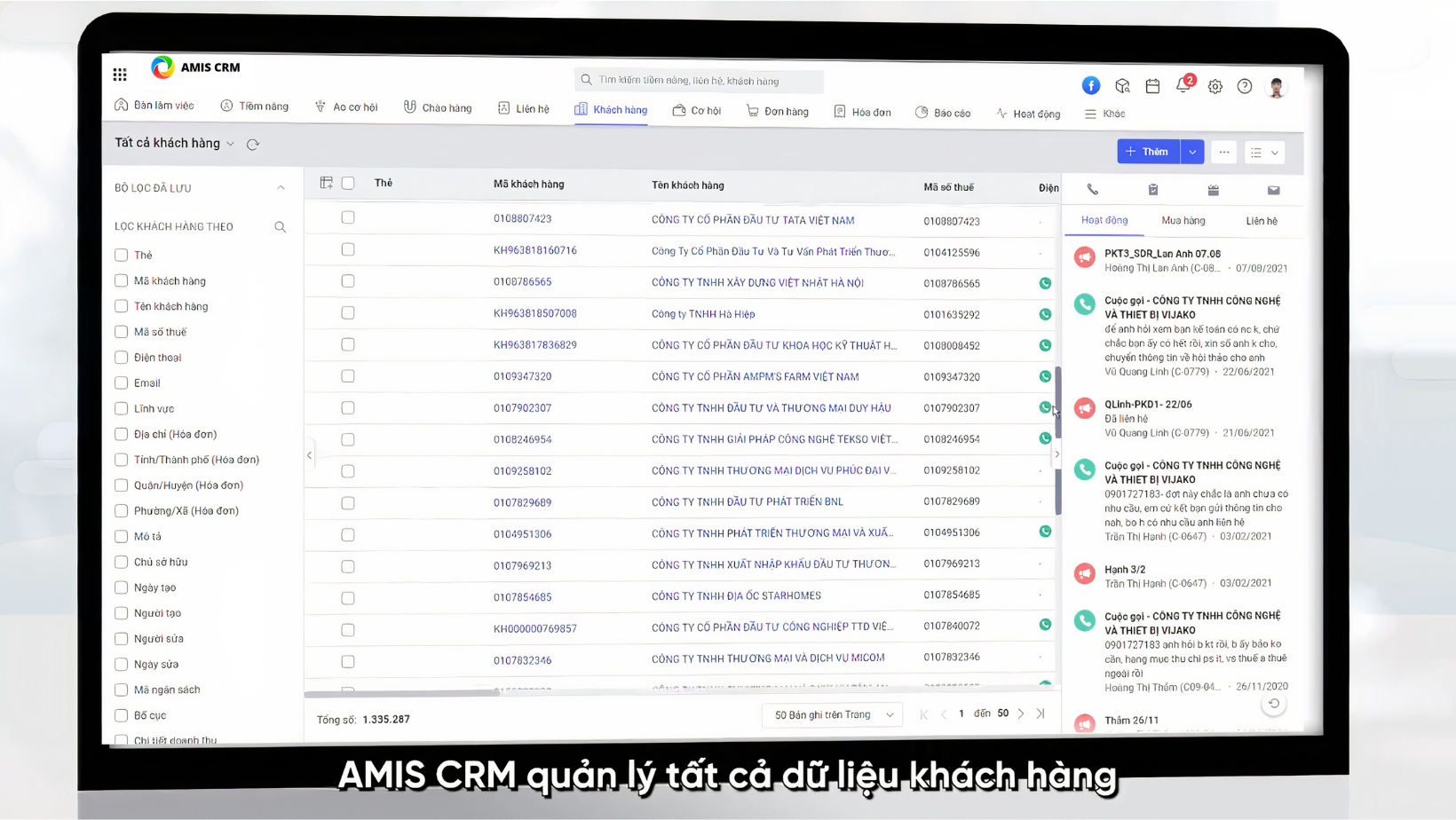Click the customer table vertical scrollbar

(x=1058, y=440)
